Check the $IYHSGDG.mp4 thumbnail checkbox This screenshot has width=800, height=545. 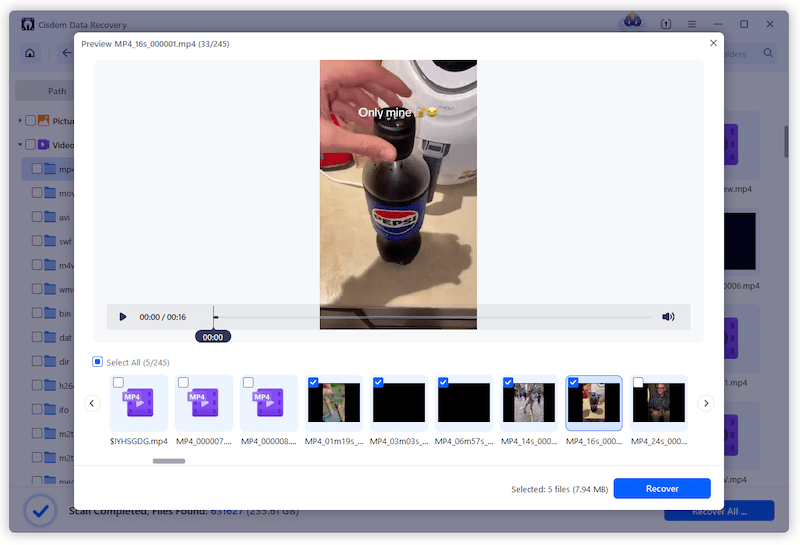[x=119, y=383]
